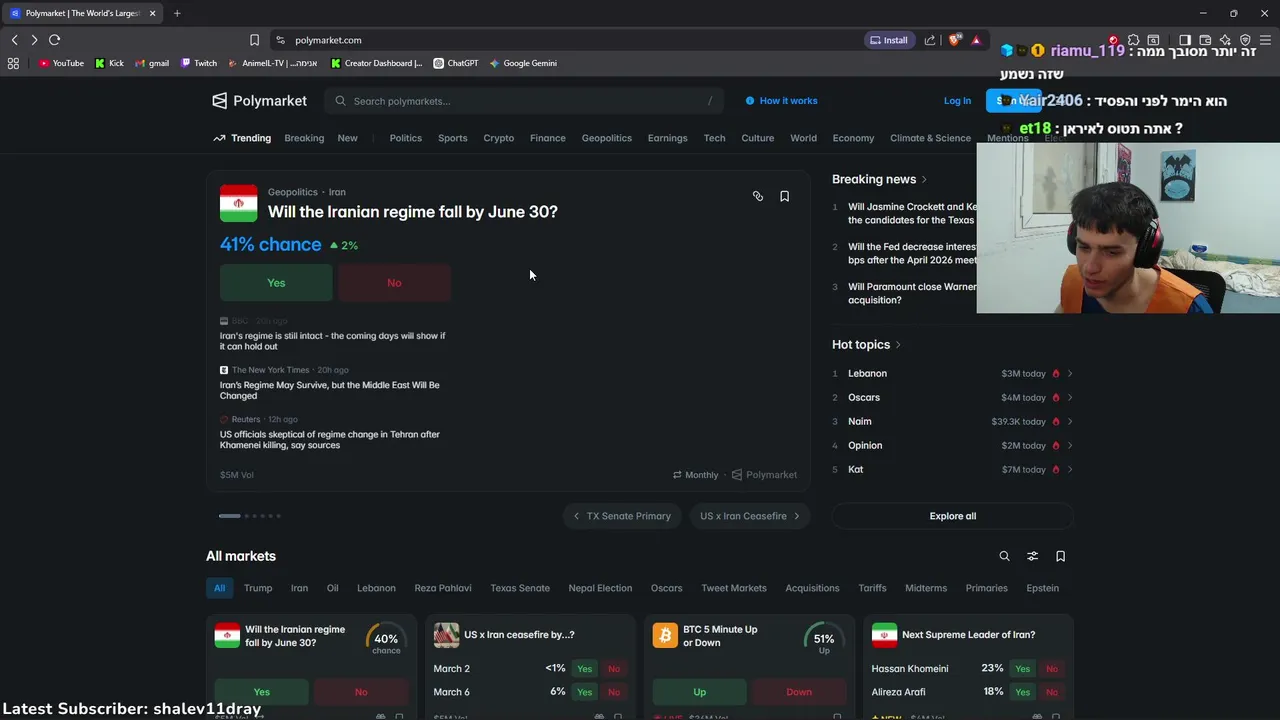Select the Breaking tab
Image resolution: width=1280 pixels, height=720 pixels.
coord(304,138)
